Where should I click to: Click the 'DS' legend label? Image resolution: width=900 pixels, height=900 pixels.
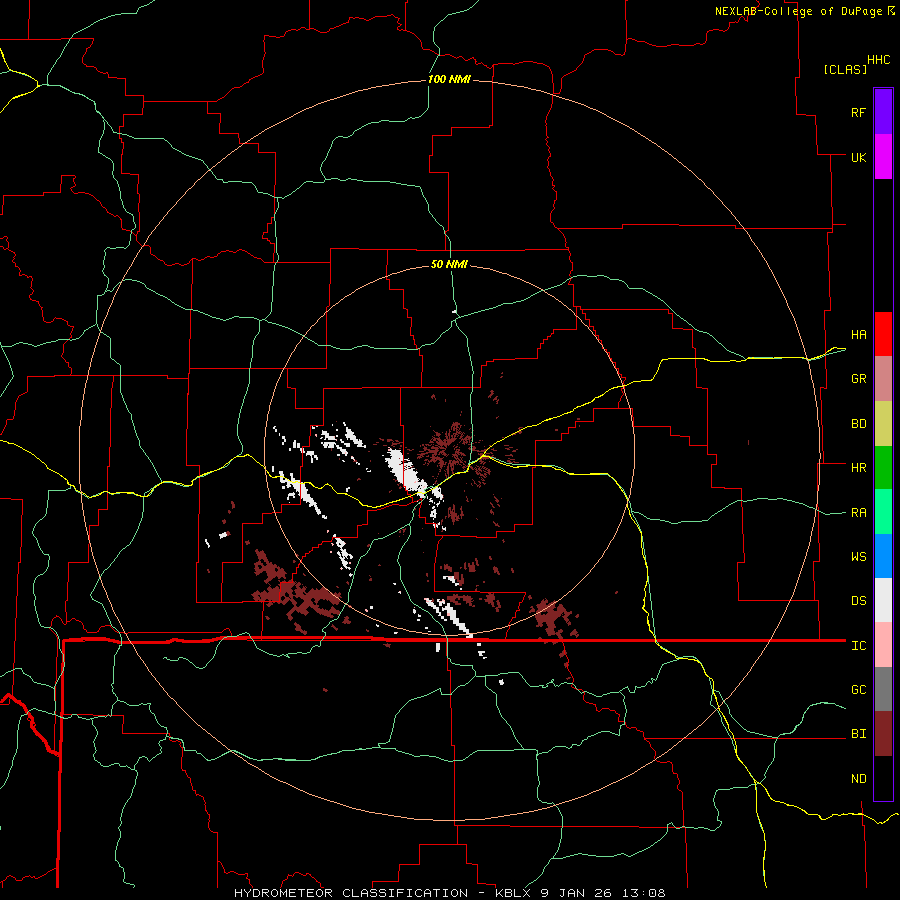tap(858, 601)
